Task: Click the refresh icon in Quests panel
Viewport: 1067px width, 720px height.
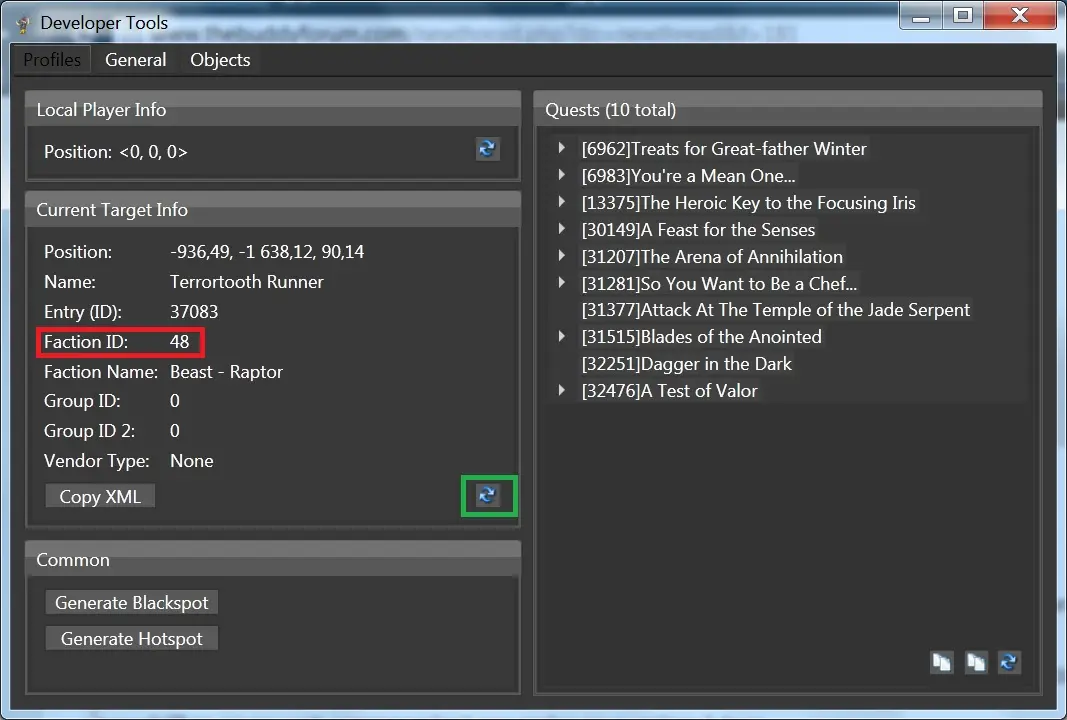Action: point(1009,662)
